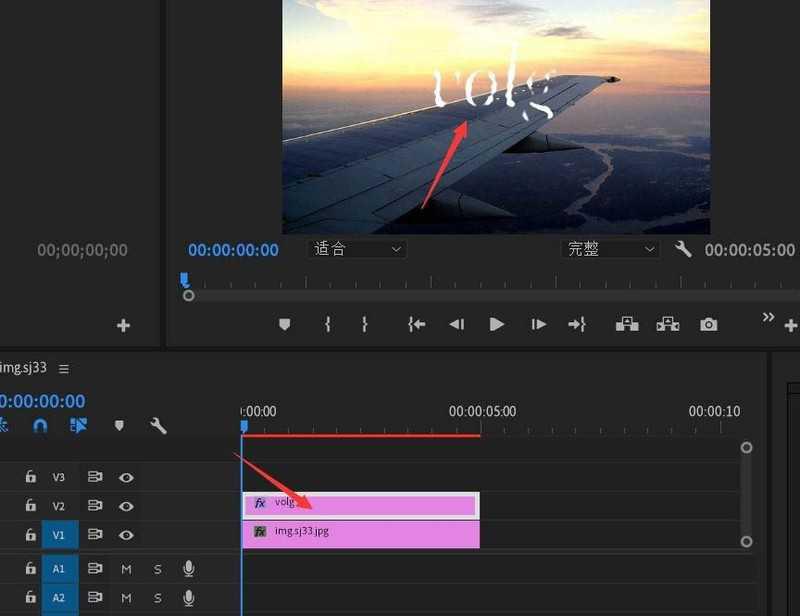Viewport: 800px width, 616px height.
Task: Select the Lift icon in program monitor
Action: 627,324
